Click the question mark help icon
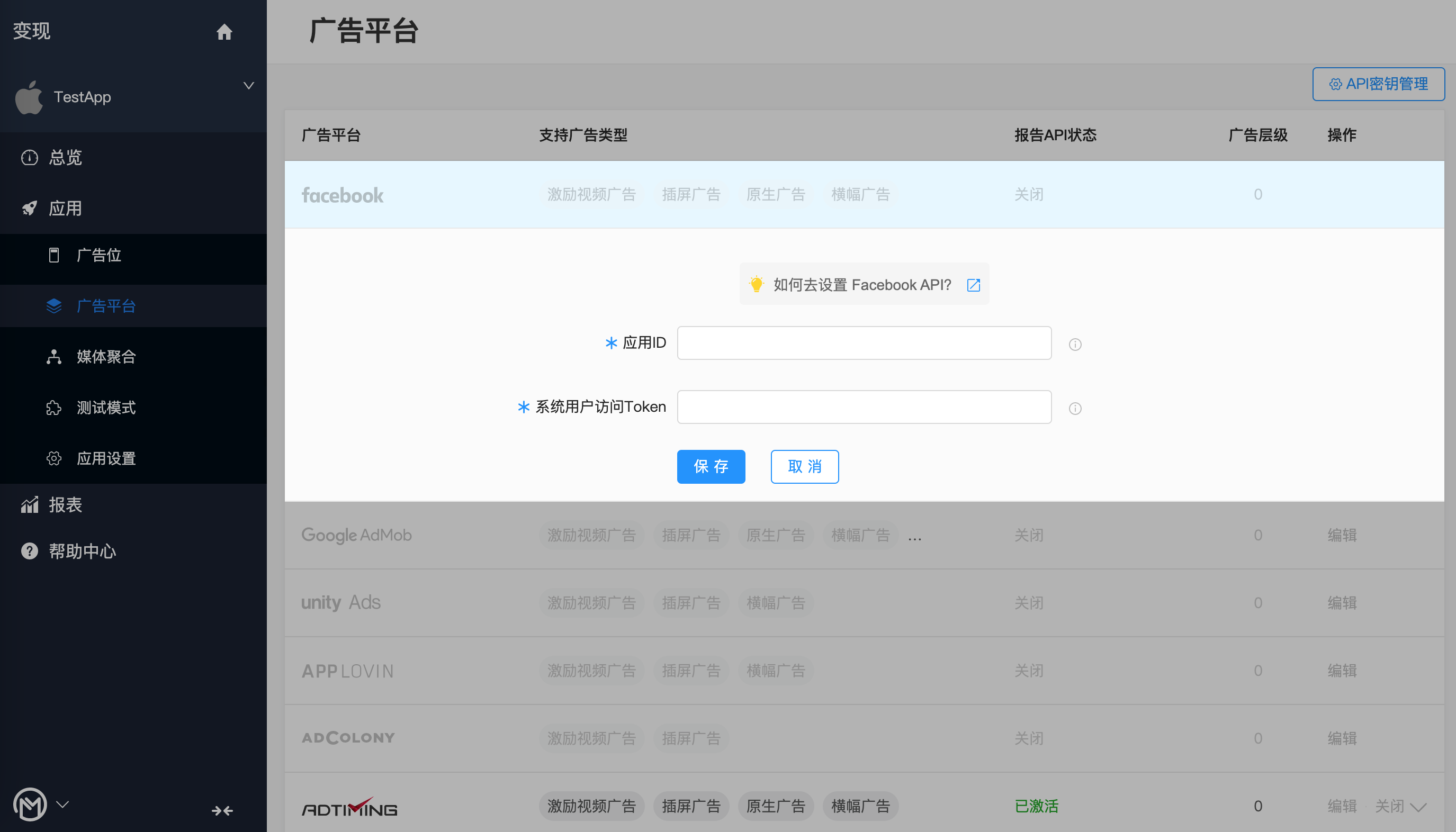1456x832 pixels. click(x=30, y=551)
